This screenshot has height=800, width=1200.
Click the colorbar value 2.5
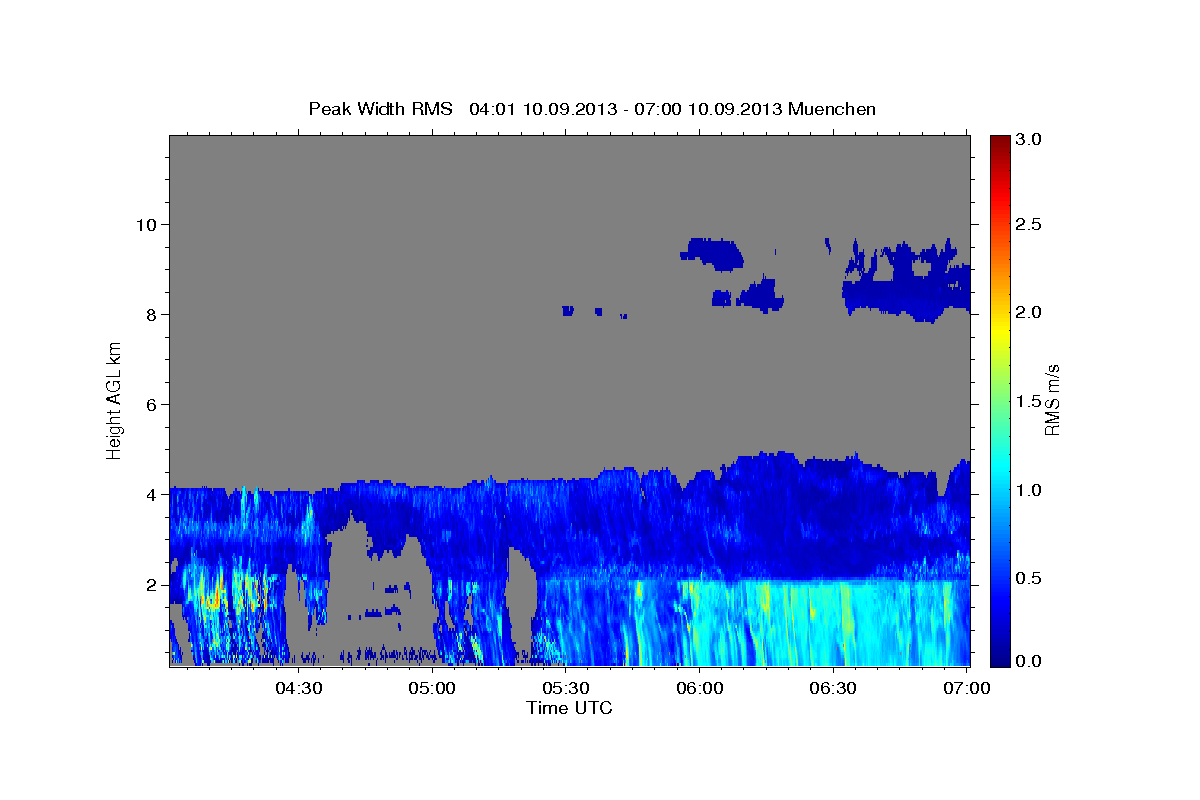pyautogui.click(x=1029, y=224)
